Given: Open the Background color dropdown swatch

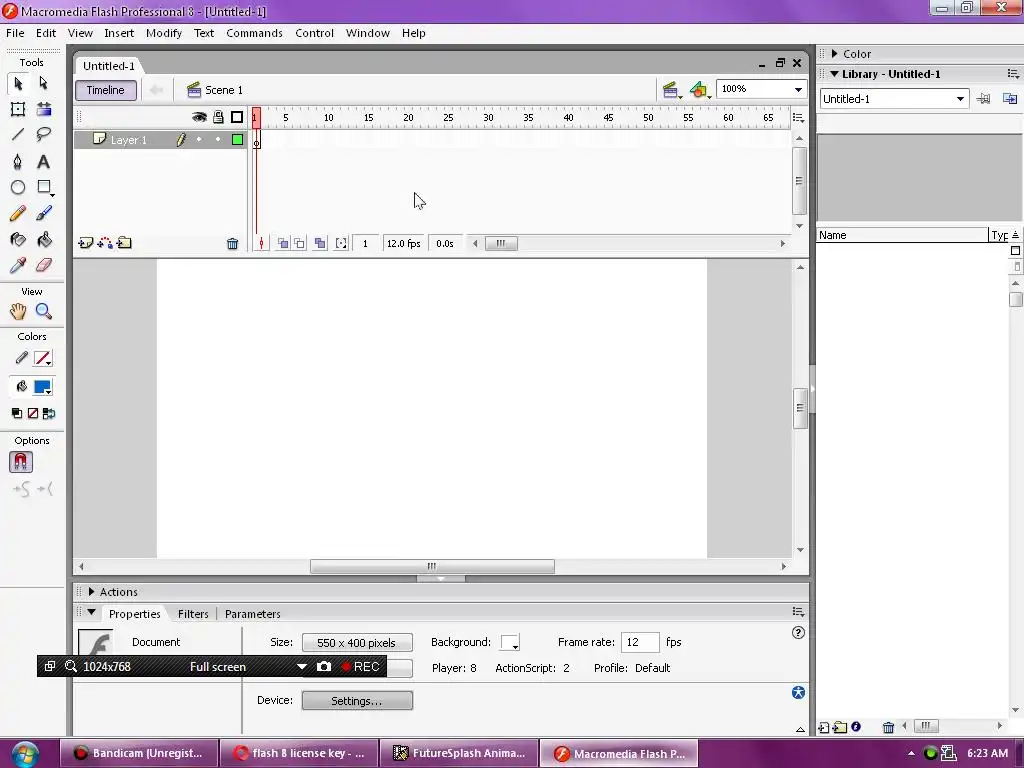Looking at the screenshot, I should [x=510, y=643].
